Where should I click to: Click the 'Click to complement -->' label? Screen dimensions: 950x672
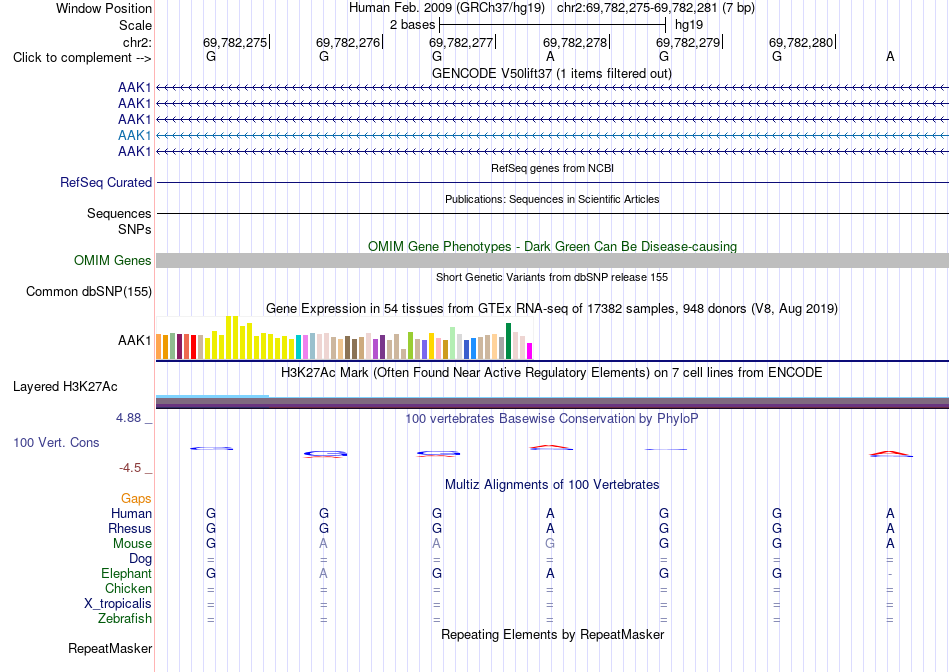[82, 58]
